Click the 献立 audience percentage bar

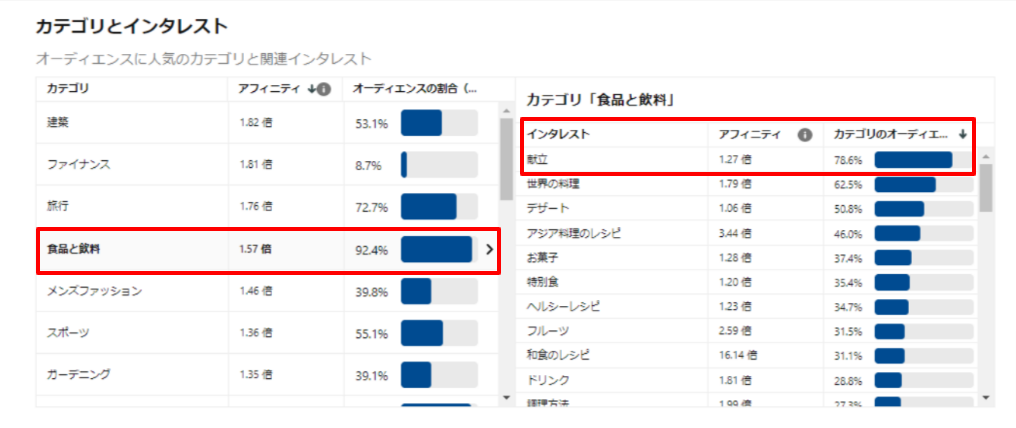tap(913, 159)
